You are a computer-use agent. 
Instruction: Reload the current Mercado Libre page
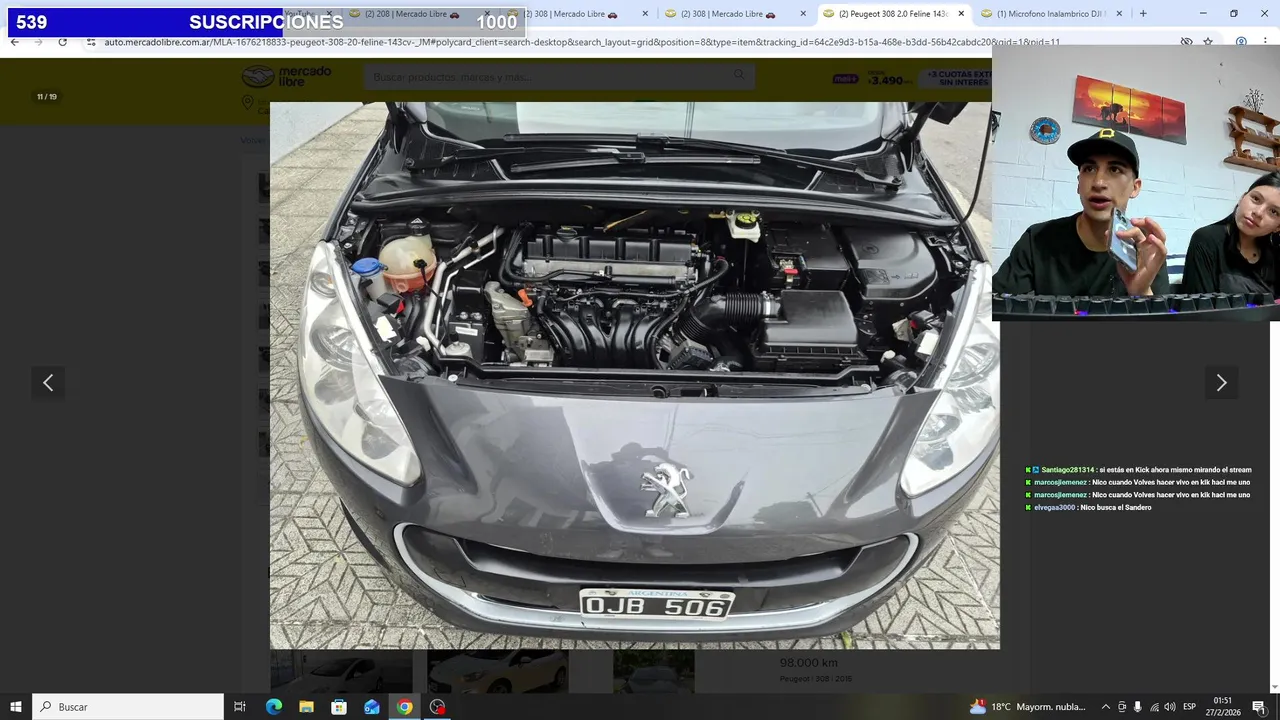click(x=62, y=42)
